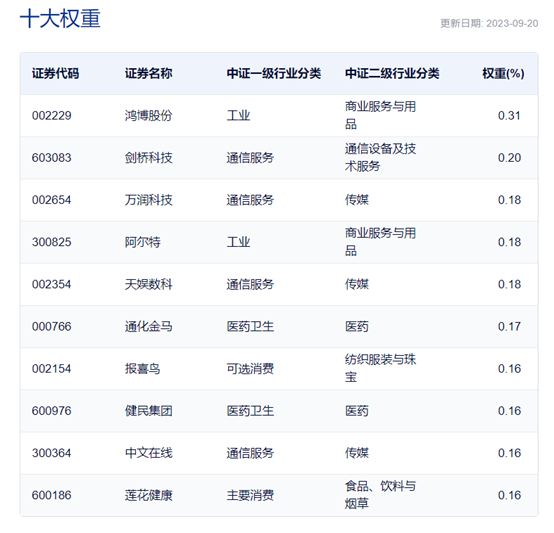Viewport: 554px width, 533px height.
Task: Click the weight value 0.20
Action: click(x=509, y=158)
